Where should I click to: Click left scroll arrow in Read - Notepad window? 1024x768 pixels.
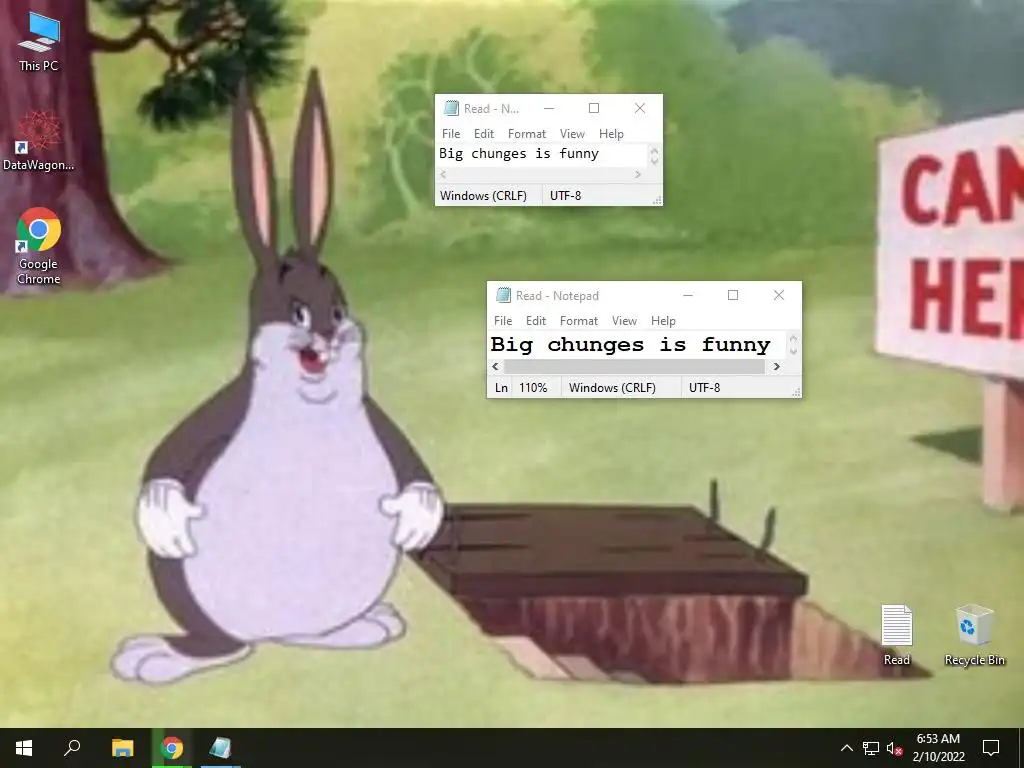coord(495,366)
